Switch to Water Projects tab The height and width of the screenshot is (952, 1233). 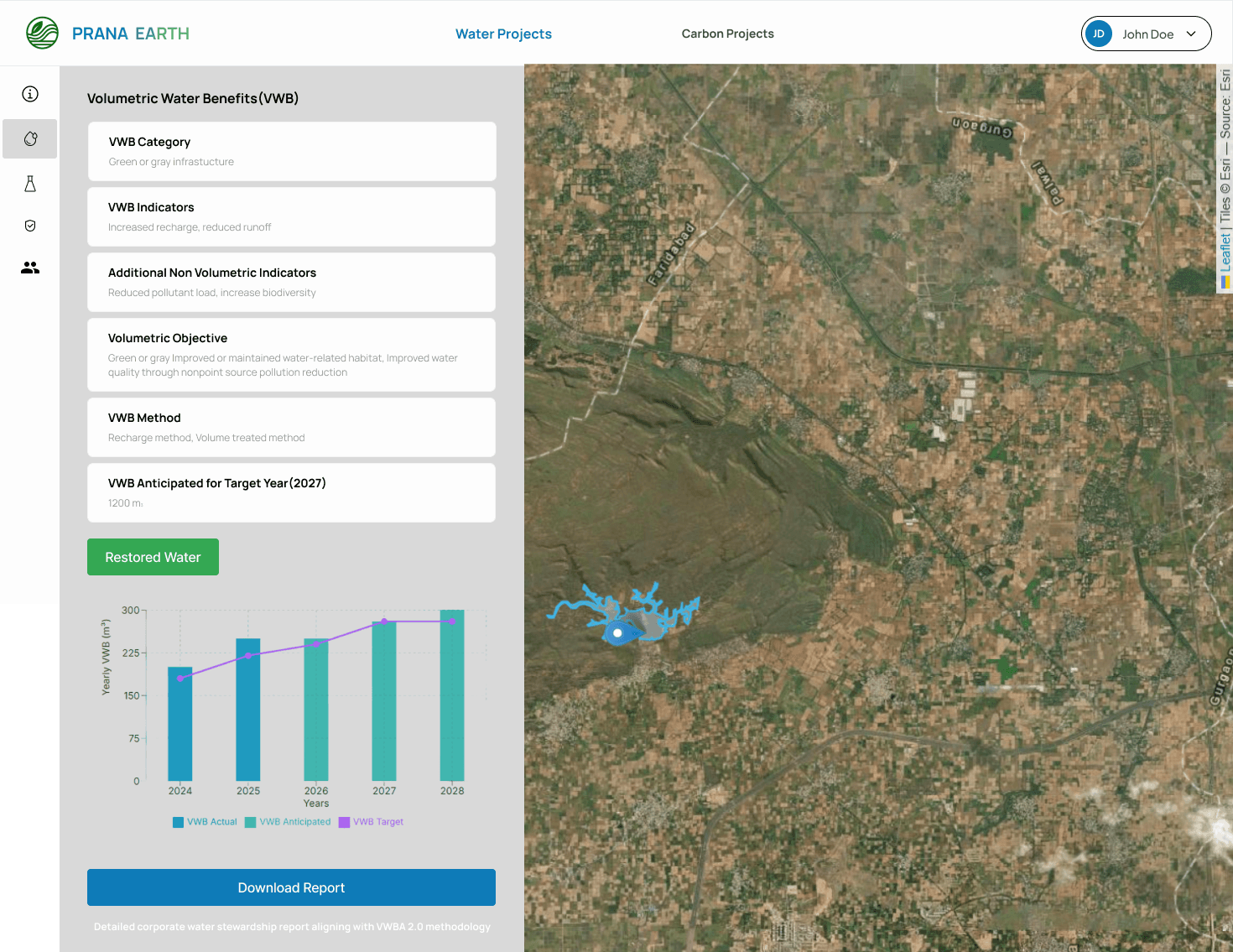503,34
